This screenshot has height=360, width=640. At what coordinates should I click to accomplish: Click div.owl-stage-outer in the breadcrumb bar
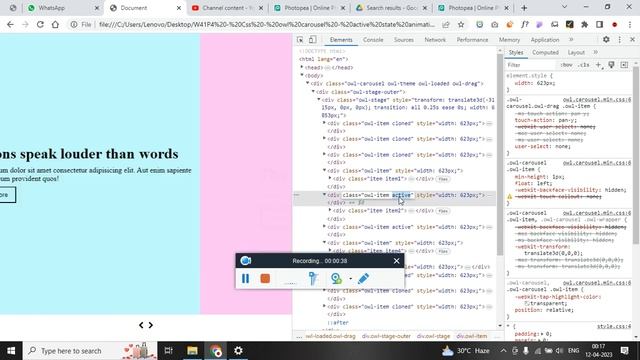[x=386, y=336]
